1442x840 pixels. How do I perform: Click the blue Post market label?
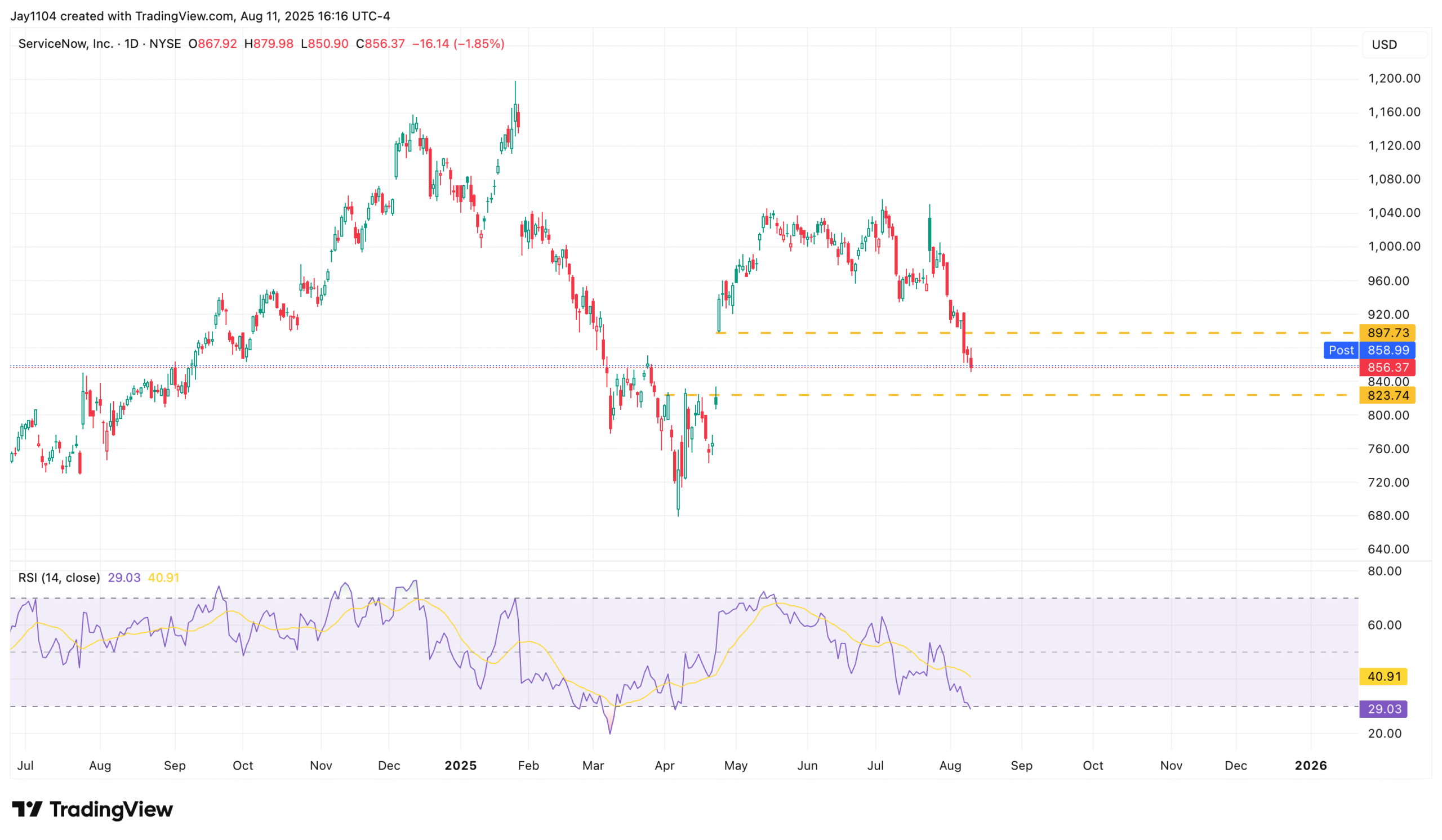click(1341, 351)
